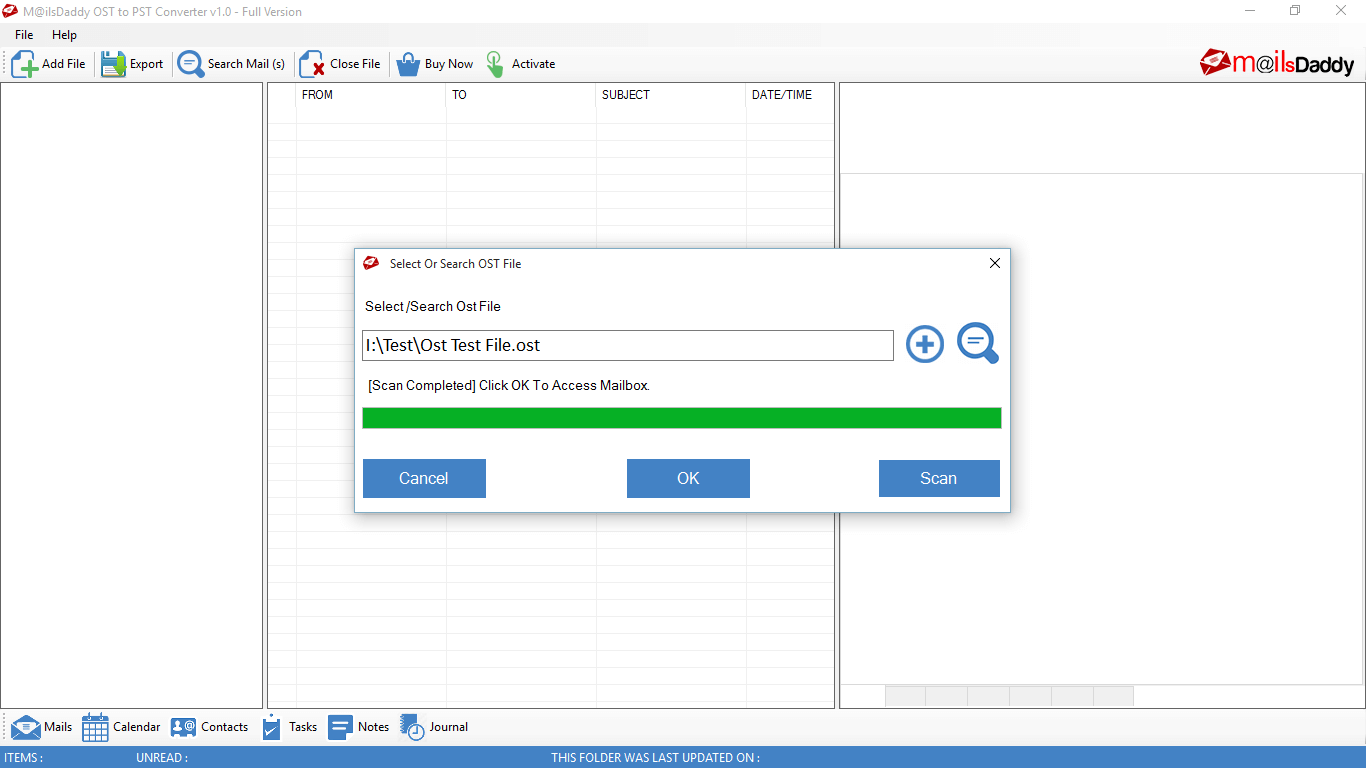The height and width of the screenshot is (768, 1366).
Task: Open Search Mail(s) from the toolbar
Action: tap(231, 64)
